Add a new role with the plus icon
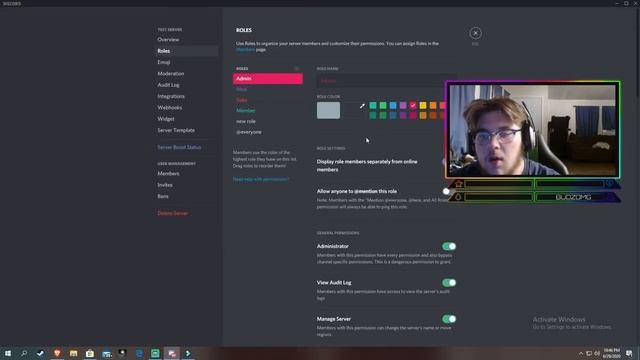This screenshot has width=640, height=360. 297,69
